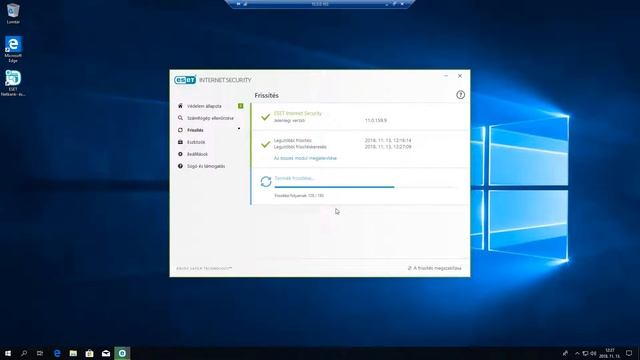The height and width of the screenshot is (360, 640).
Task: Click the green checkmark beside Legutóbbi frissítés
Action: point(265,144)
